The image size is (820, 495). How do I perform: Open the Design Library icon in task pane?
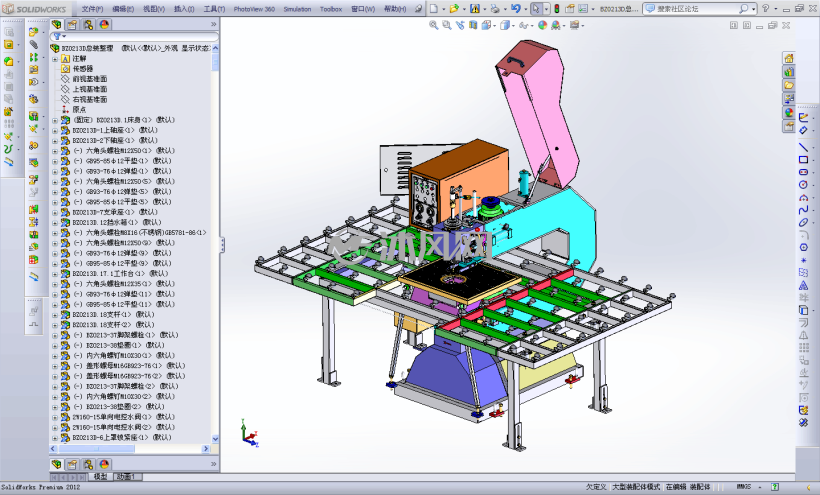(x=789, y=72)
